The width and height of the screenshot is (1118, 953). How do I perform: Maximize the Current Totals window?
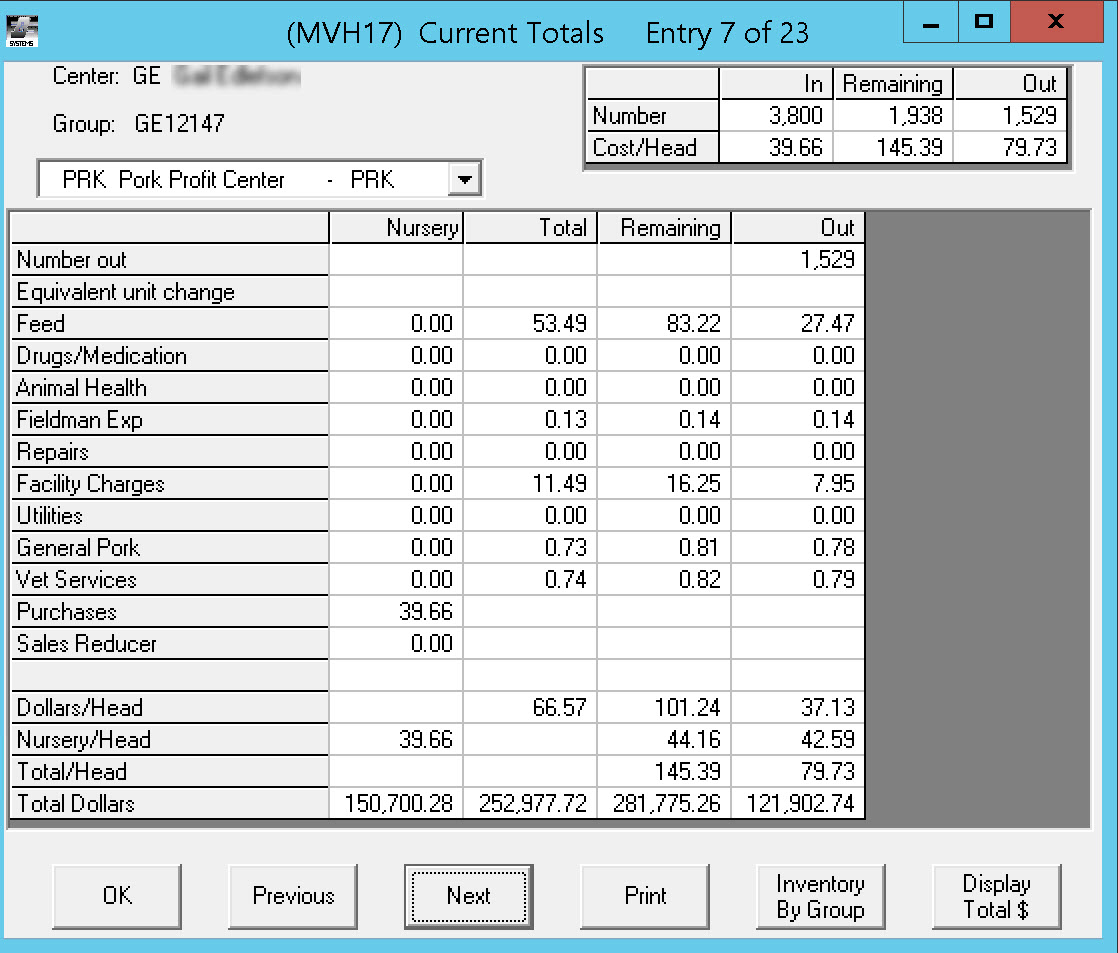coord(983,21)
